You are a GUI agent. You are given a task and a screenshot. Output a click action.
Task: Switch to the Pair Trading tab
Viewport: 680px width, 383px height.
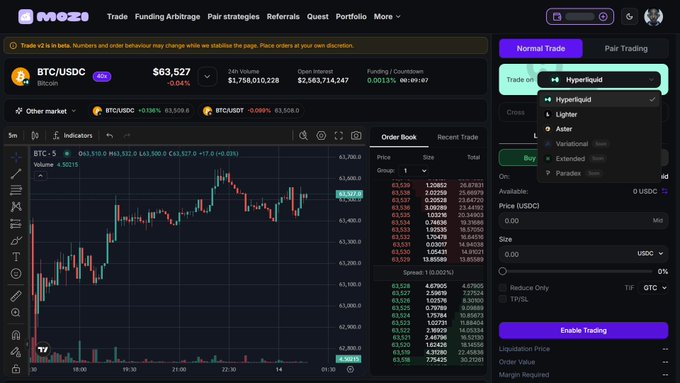[626, 49]
